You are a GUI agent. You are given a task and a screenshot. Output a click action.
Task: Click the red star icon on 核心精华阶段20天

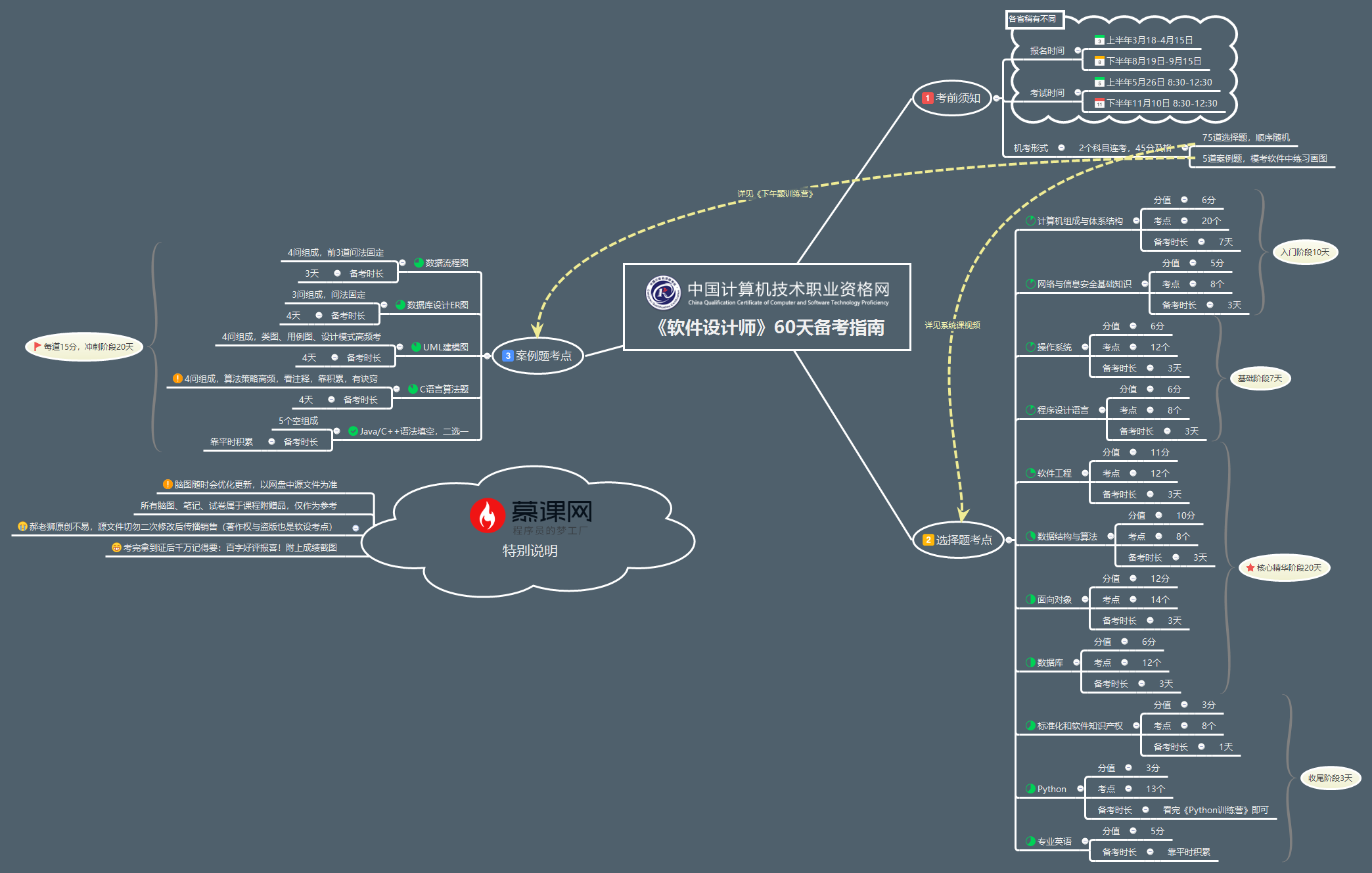(1250, 567)
